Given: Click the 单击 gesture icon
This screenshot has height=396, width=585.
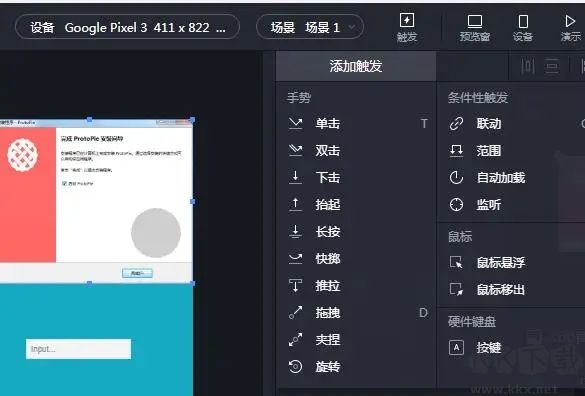Looking at the screenshot, I should tap(295, 124).
